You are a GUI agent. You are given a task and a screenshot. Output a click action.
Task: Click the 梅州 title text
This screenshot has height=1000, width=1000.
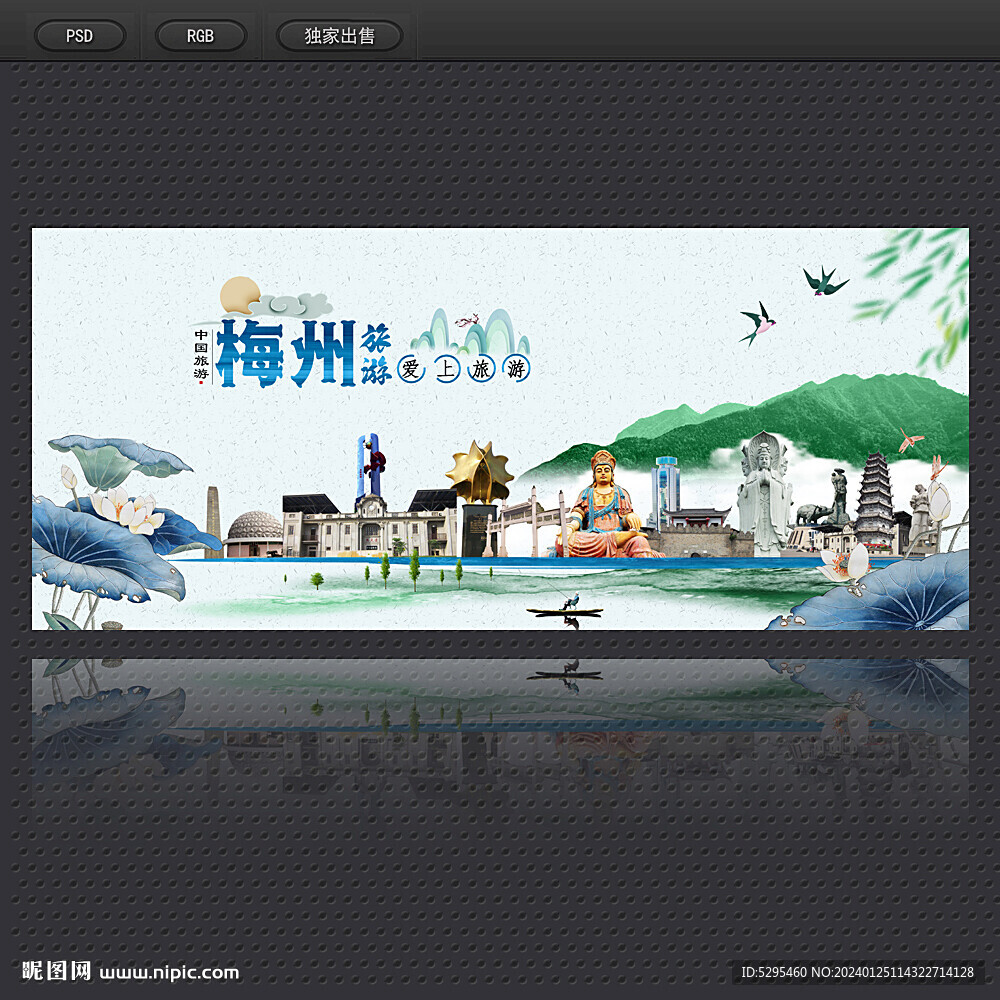pos(285,353)
